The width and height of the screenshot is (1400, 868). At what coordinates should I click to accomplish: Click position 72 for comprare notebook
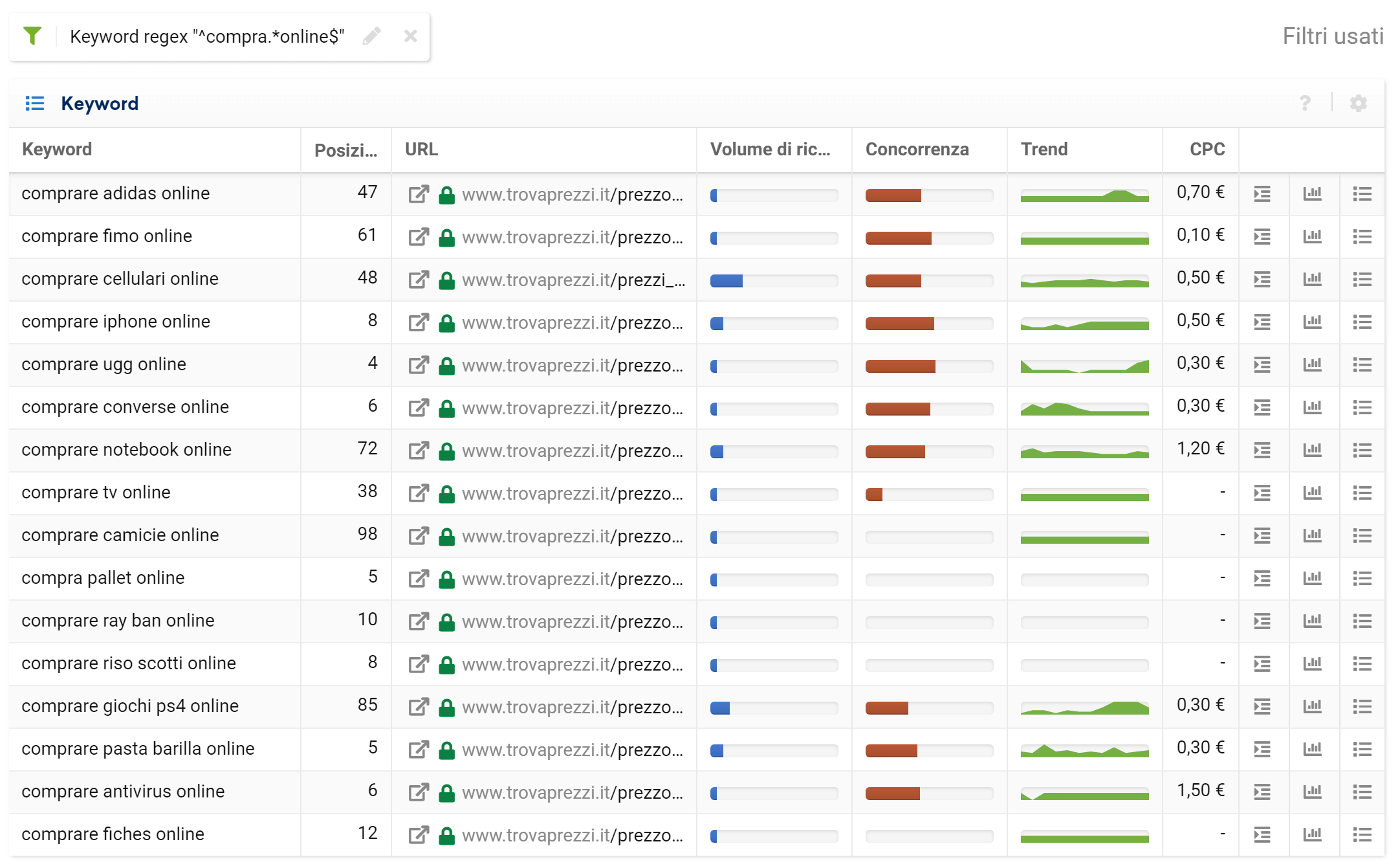(x=367, y=449)
